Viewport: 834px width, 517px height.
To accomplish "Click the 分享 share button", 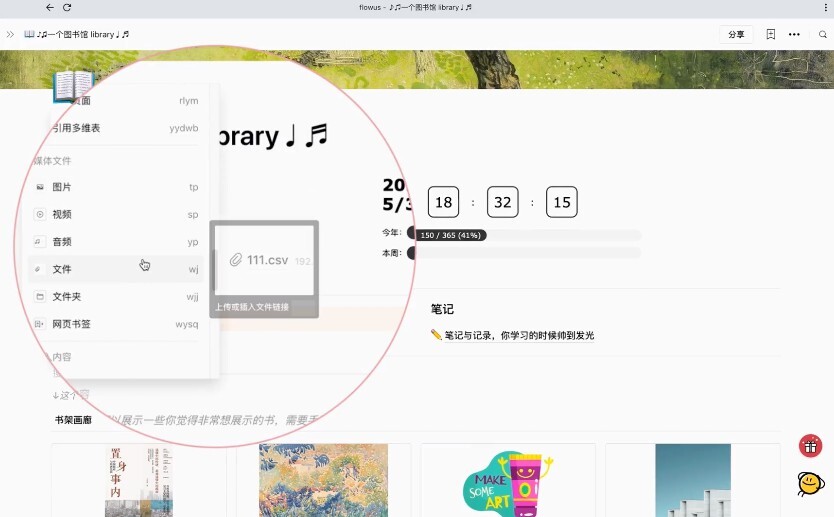I will pyautogui.click(x=736, y=34).
